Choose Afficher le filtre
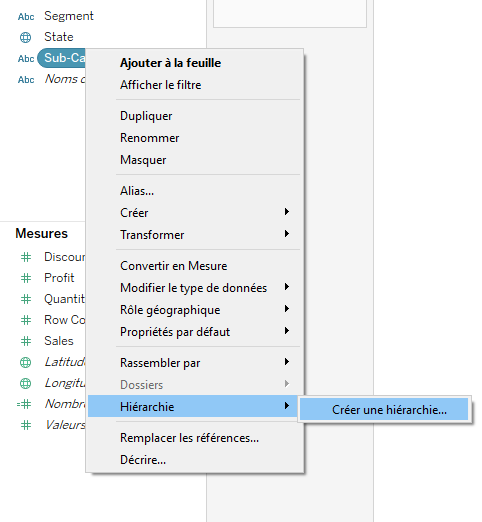This screenshot has width=482, height=522. click(x=160, y=85)
